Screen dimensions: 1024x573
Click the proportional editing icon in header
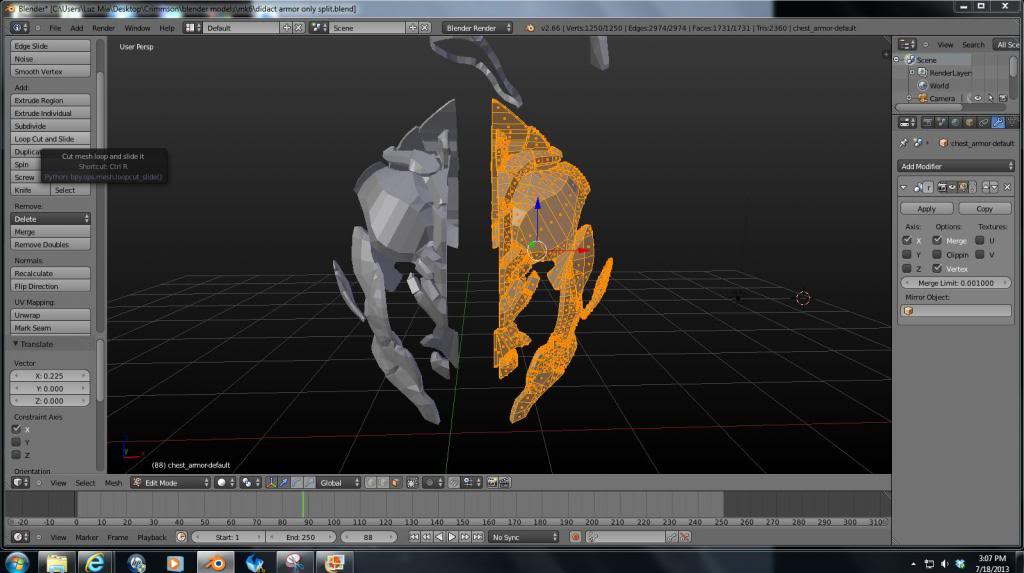[431, 483]
